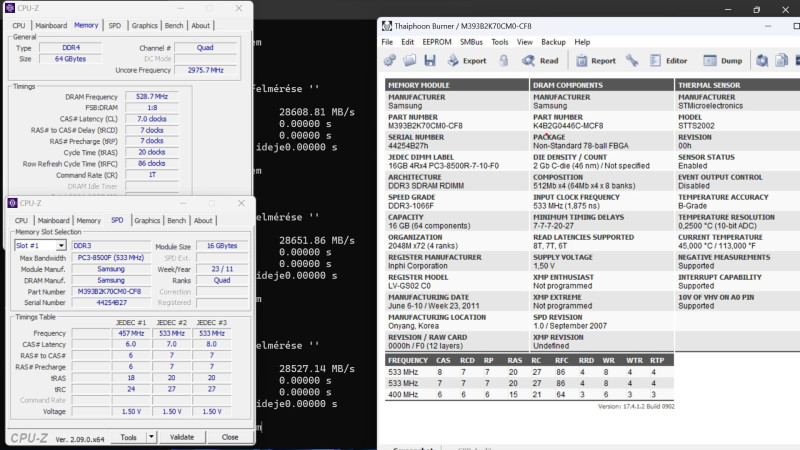800x450 pixels.
Task: Select Memory tab in upper CPU-Z window
Action: click(86, 25)
